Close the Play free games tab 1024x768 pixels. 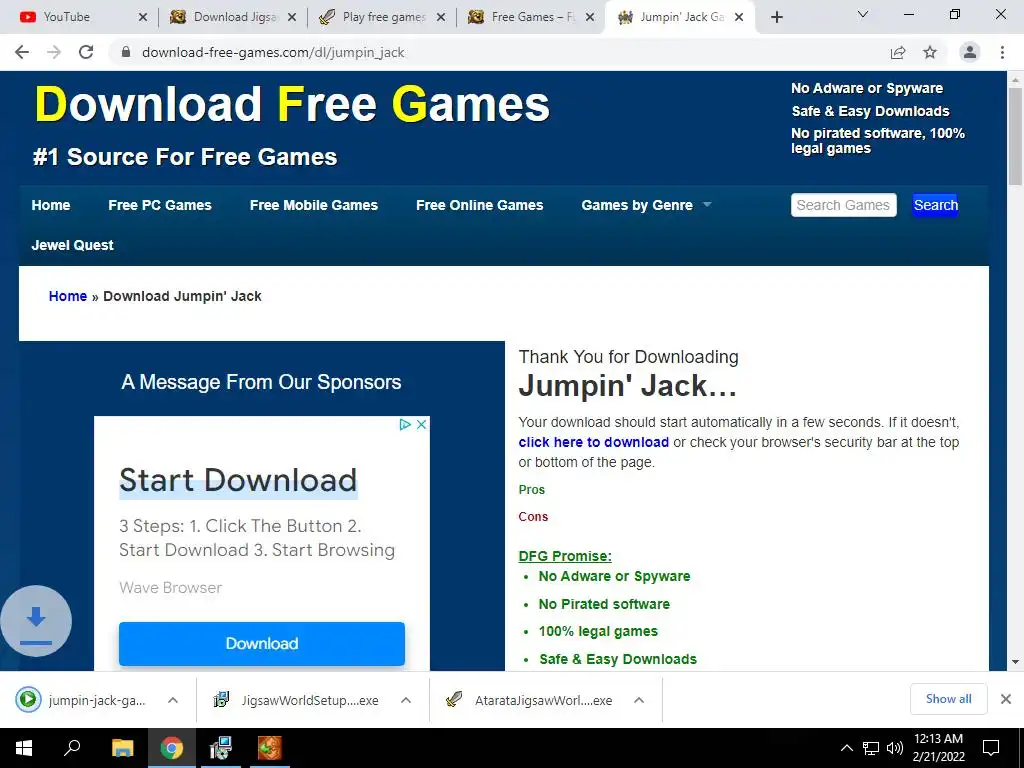tap(441, 17)
